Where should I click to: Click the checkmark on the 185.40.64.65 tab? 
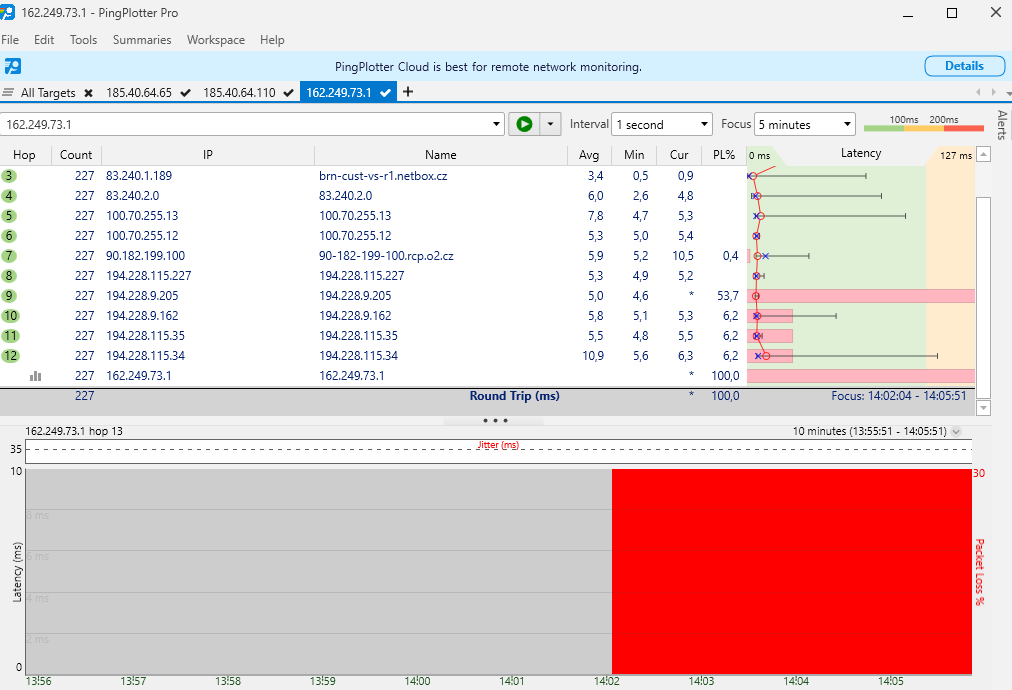pos(186,93)
